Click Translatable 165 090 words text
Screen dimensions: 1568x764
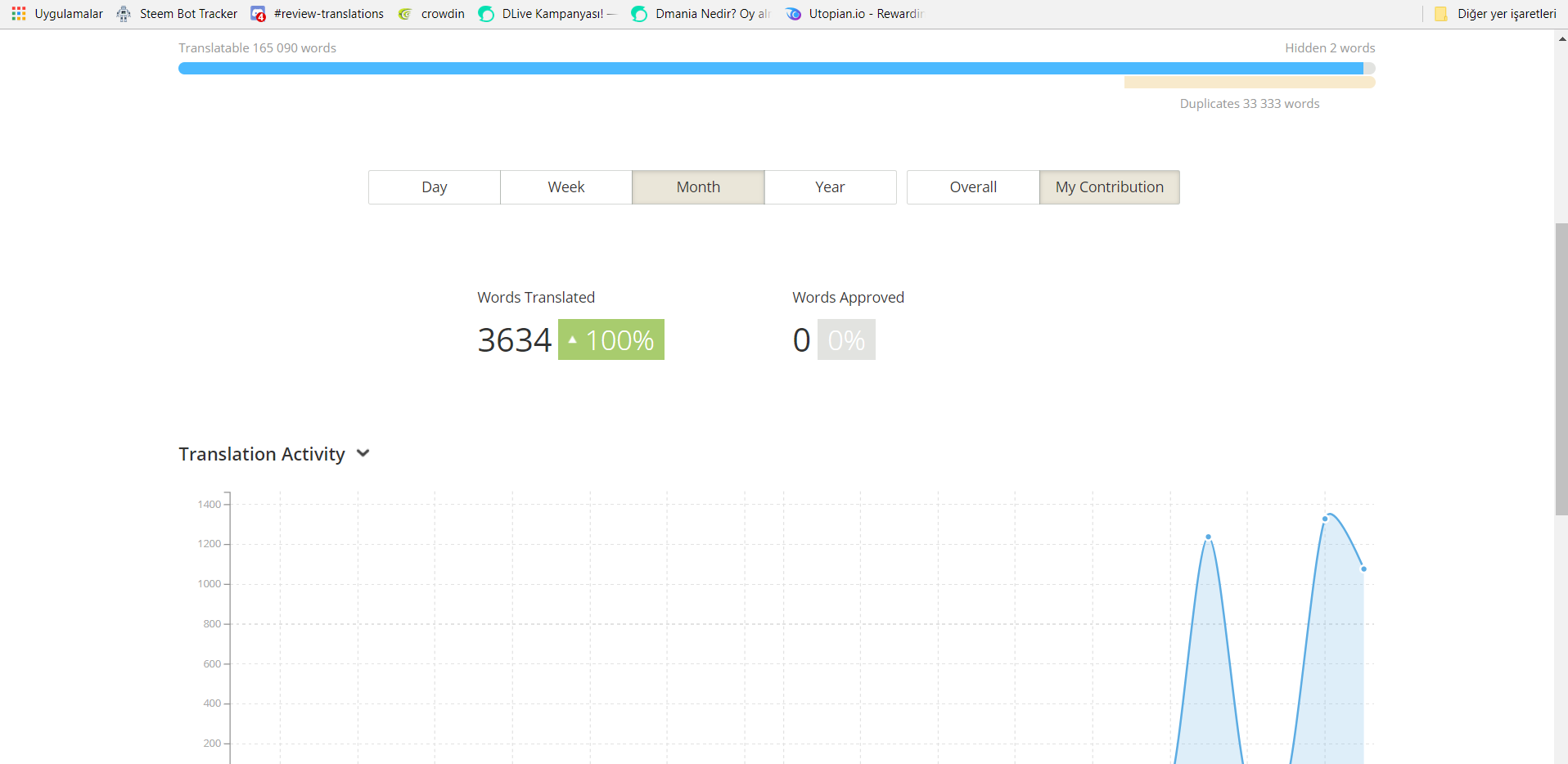click(258, 48)
